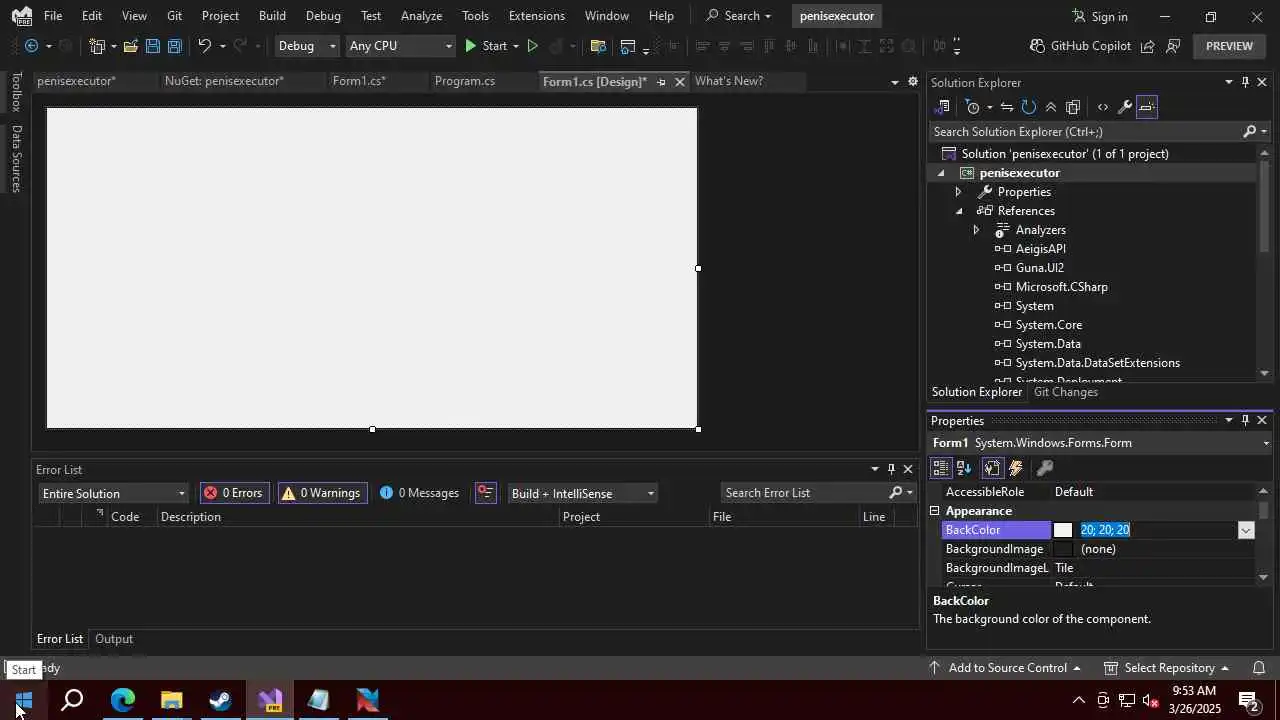Toggle auto-hide pin on Solution Explorer
The width and height of the screenshot is (1280, 720).
click(x=1245, y=83)
